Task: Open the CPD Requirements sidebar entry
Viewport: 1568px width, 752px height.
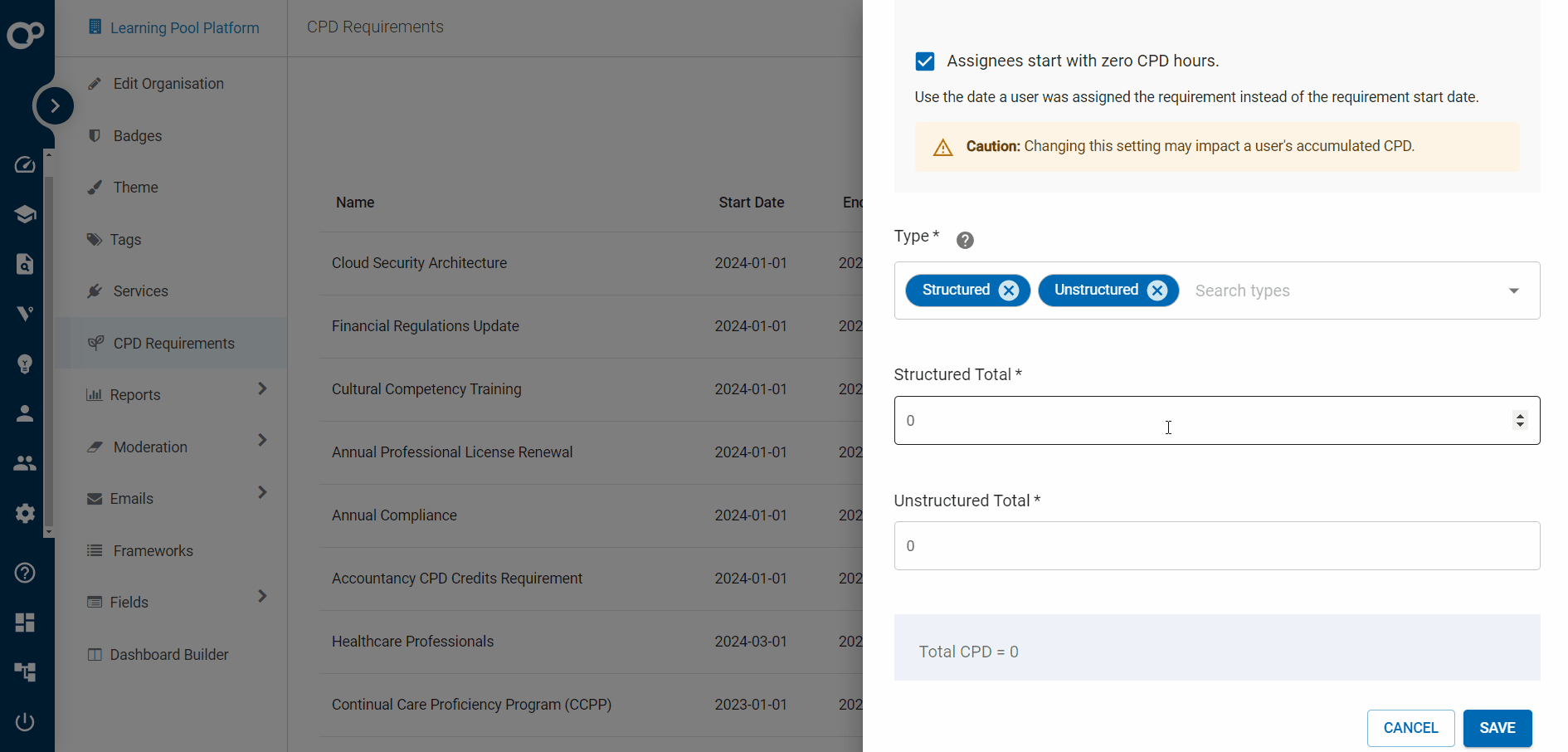Action: click(173, 343)
